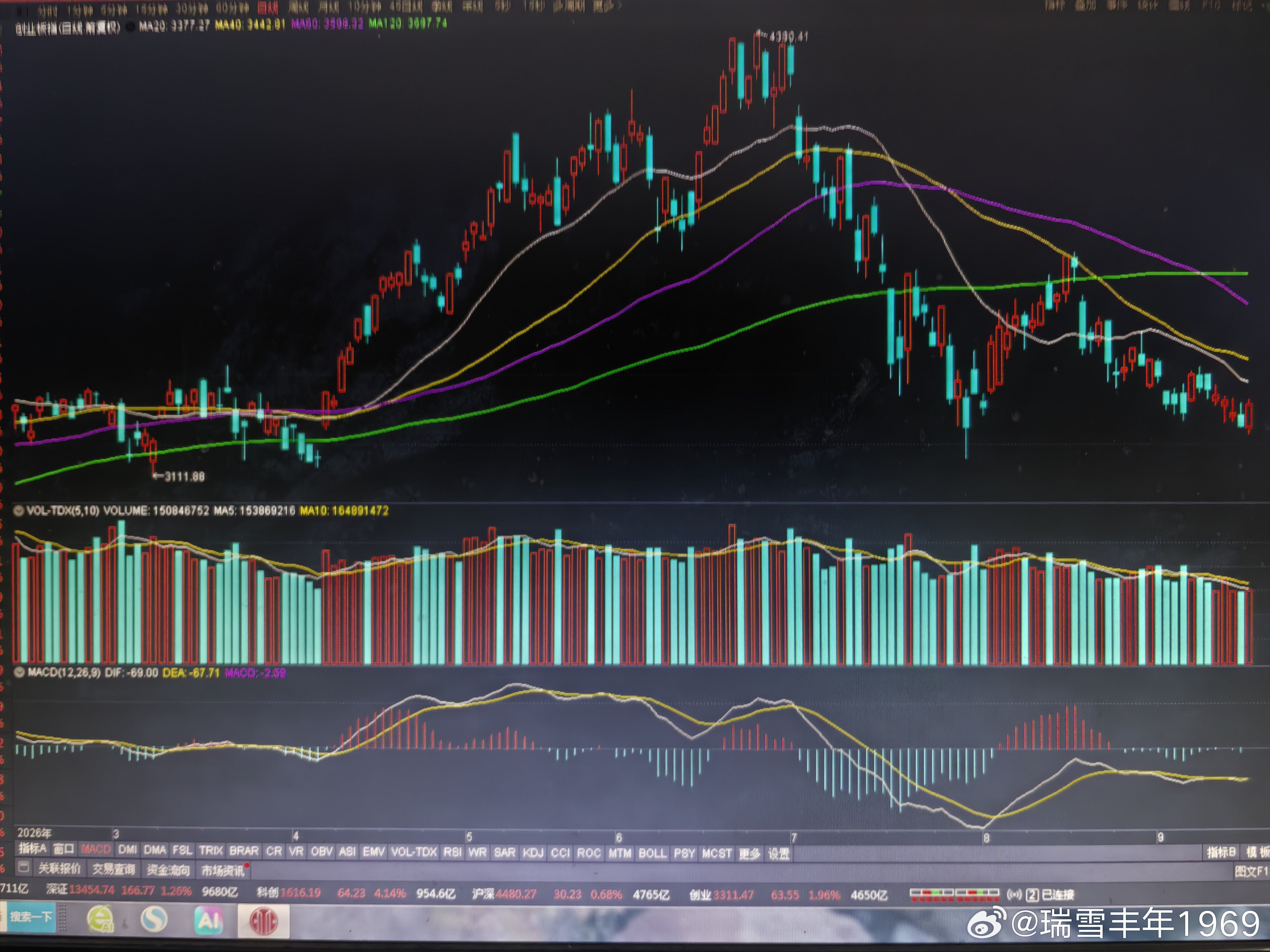Open the 窗口 window count menu
1270x952 pixels.
click(x=64, y=849)
